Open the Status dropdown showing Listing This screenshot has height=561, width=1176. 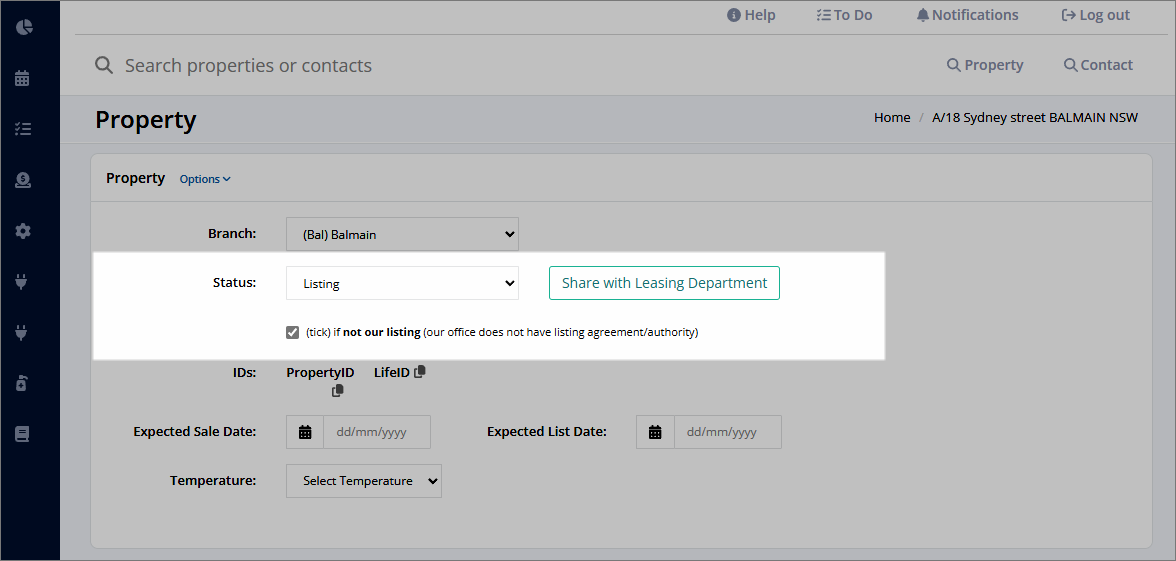[x=402, y=284]
